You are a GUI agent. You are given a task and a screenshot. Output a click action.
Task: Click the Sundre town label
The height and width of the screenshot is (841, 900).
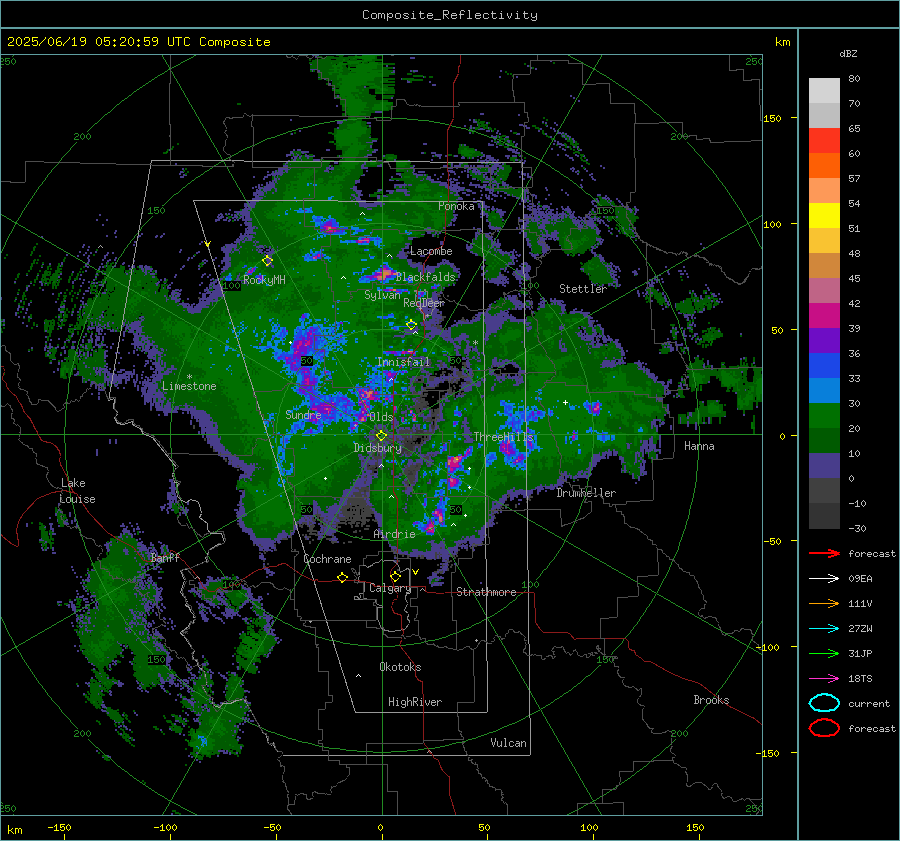coord(303,414)
